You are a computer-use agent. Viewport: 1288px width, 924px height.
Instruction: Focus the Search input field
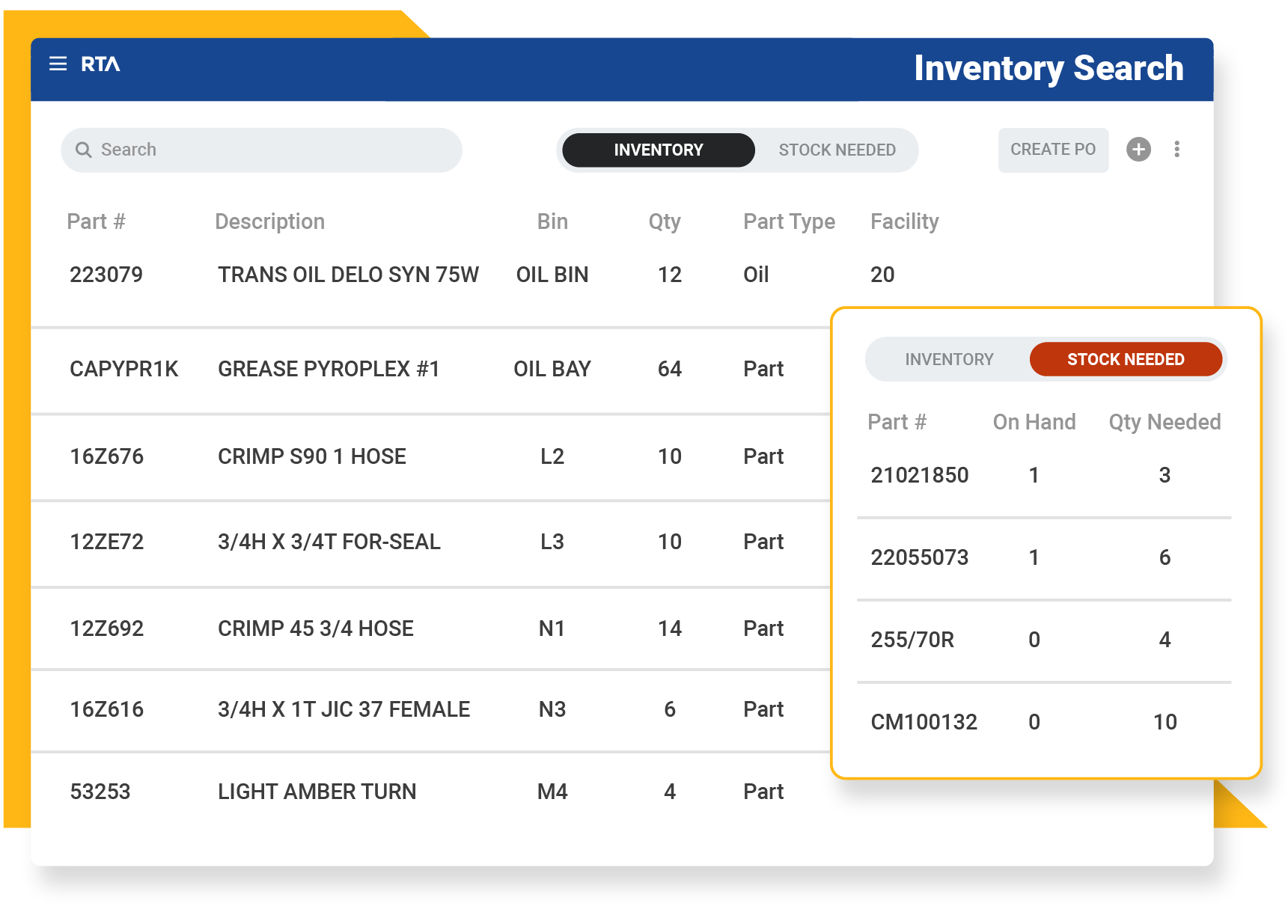pos(261,150)
